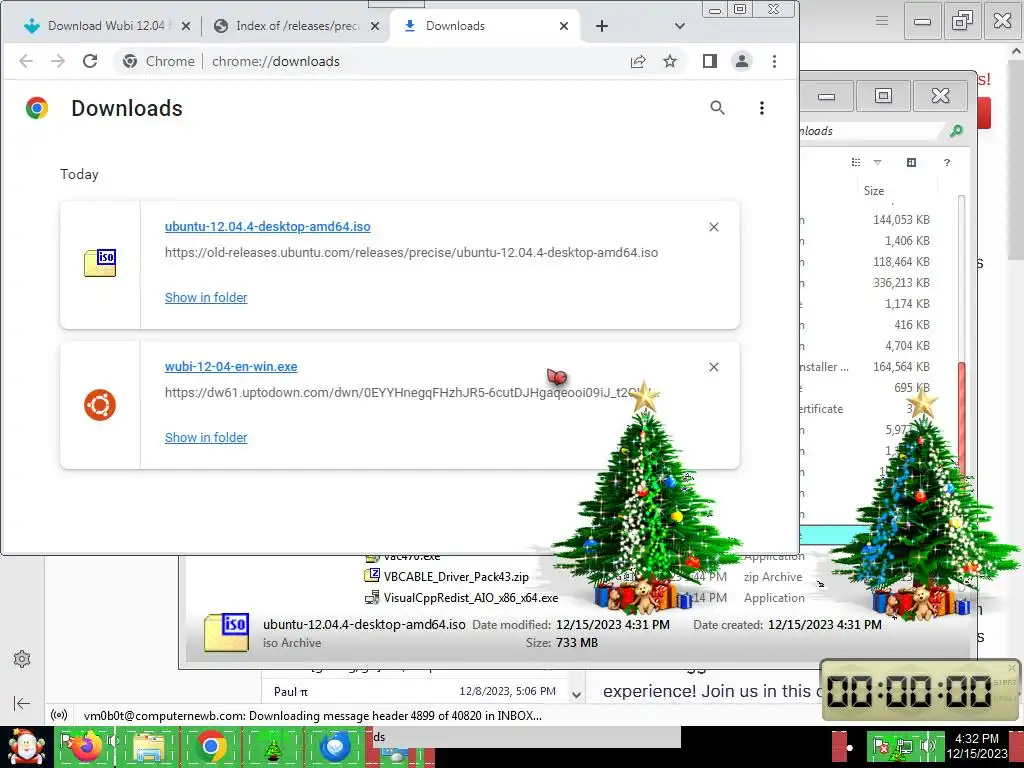Expand Paul π message thread chevron

577,695
